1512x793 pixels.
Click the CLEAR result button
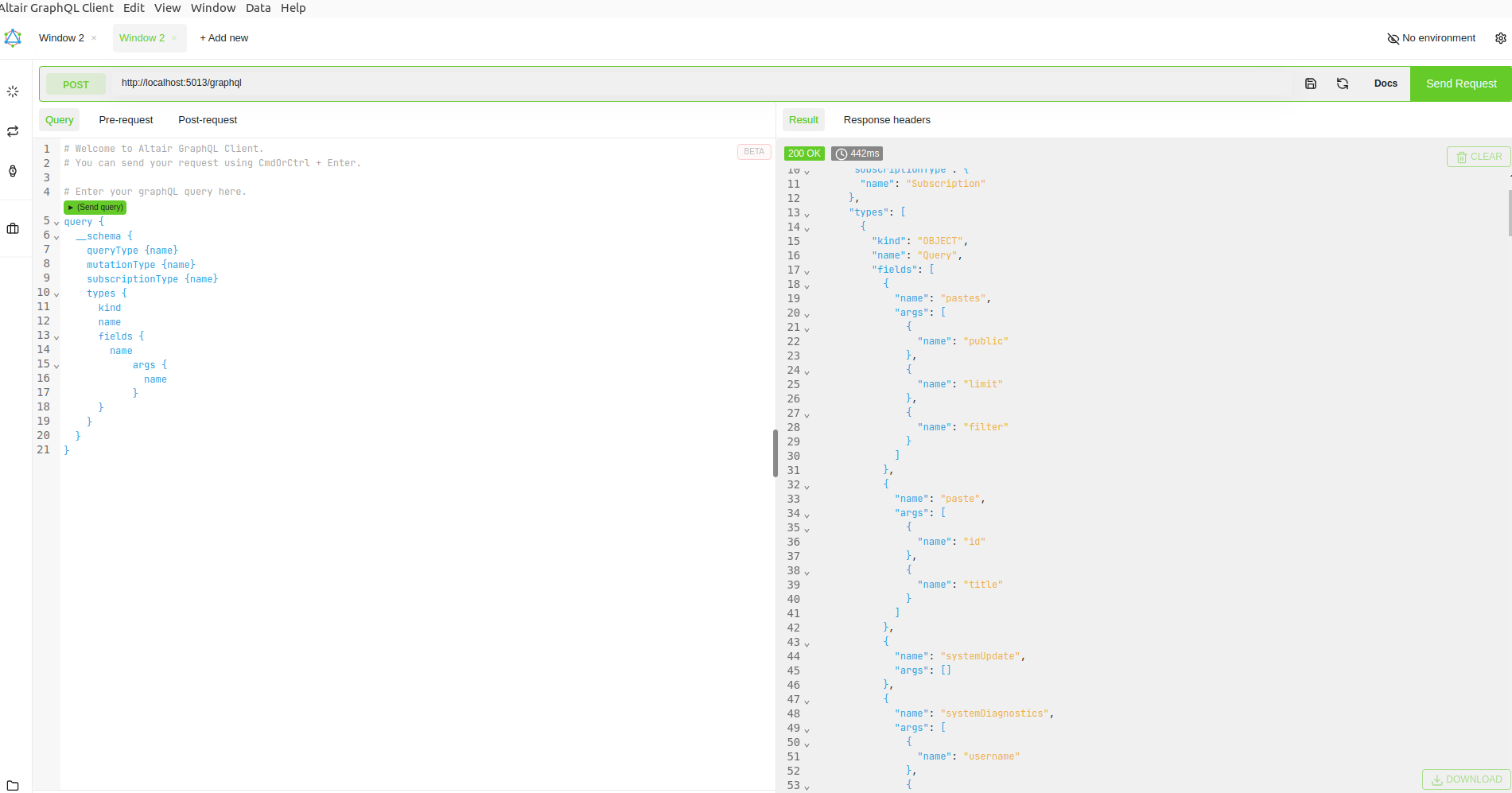[x=1478, y=157]
